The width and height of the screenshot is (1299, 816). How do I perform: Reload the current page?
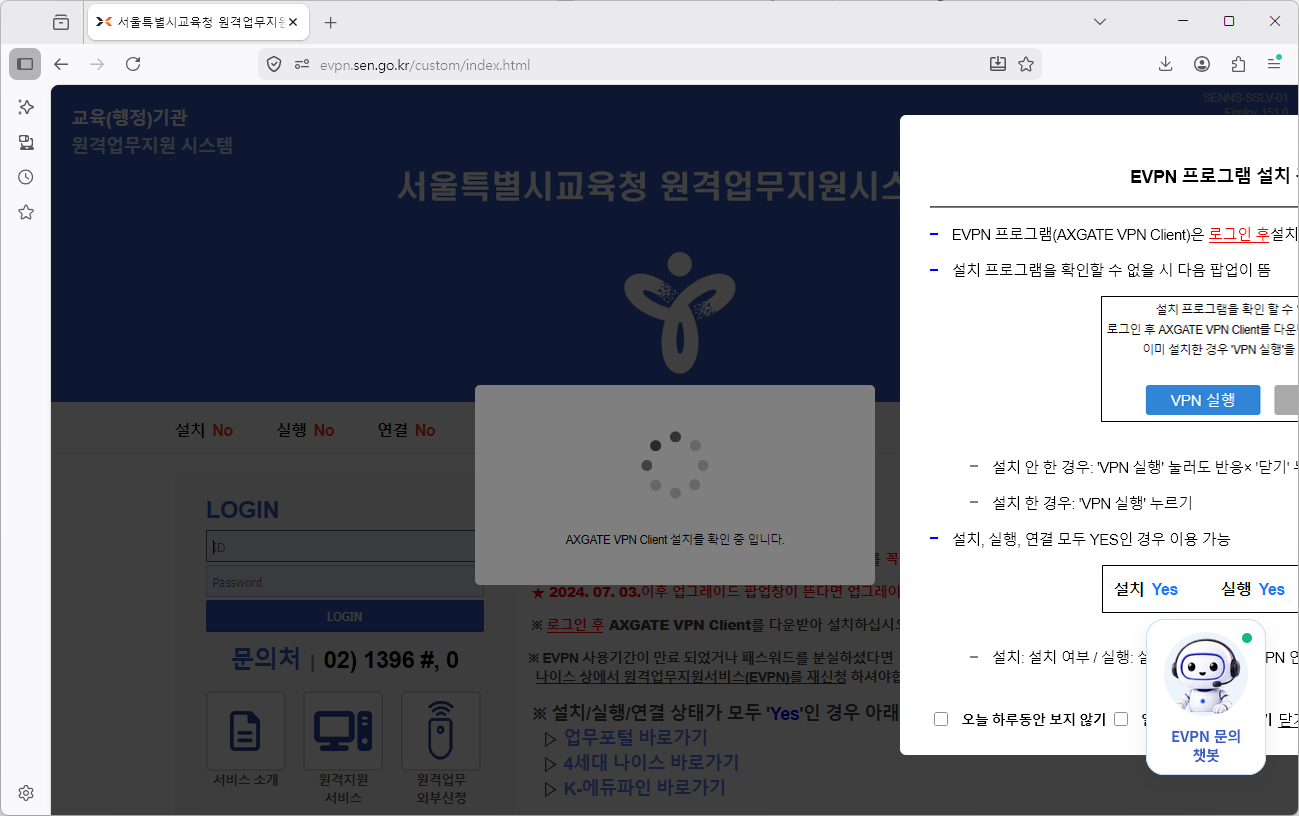tap(133, 64)
